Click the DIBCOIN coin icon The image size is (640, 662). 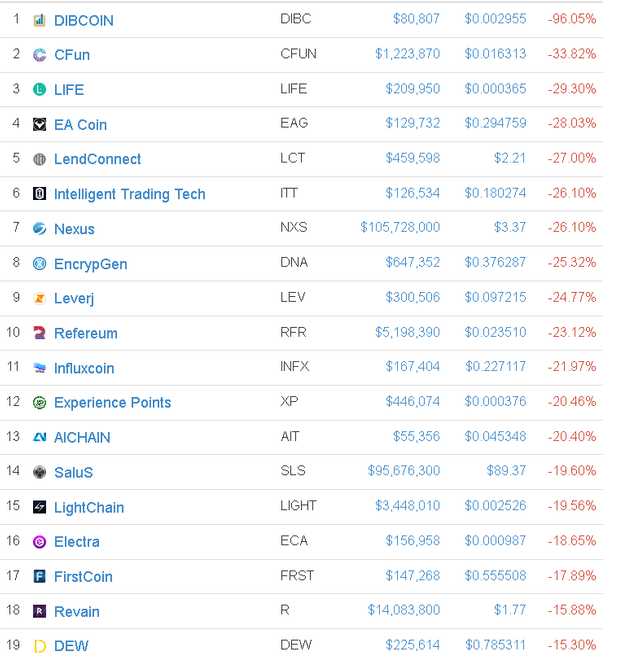click(x=39, y=20)
